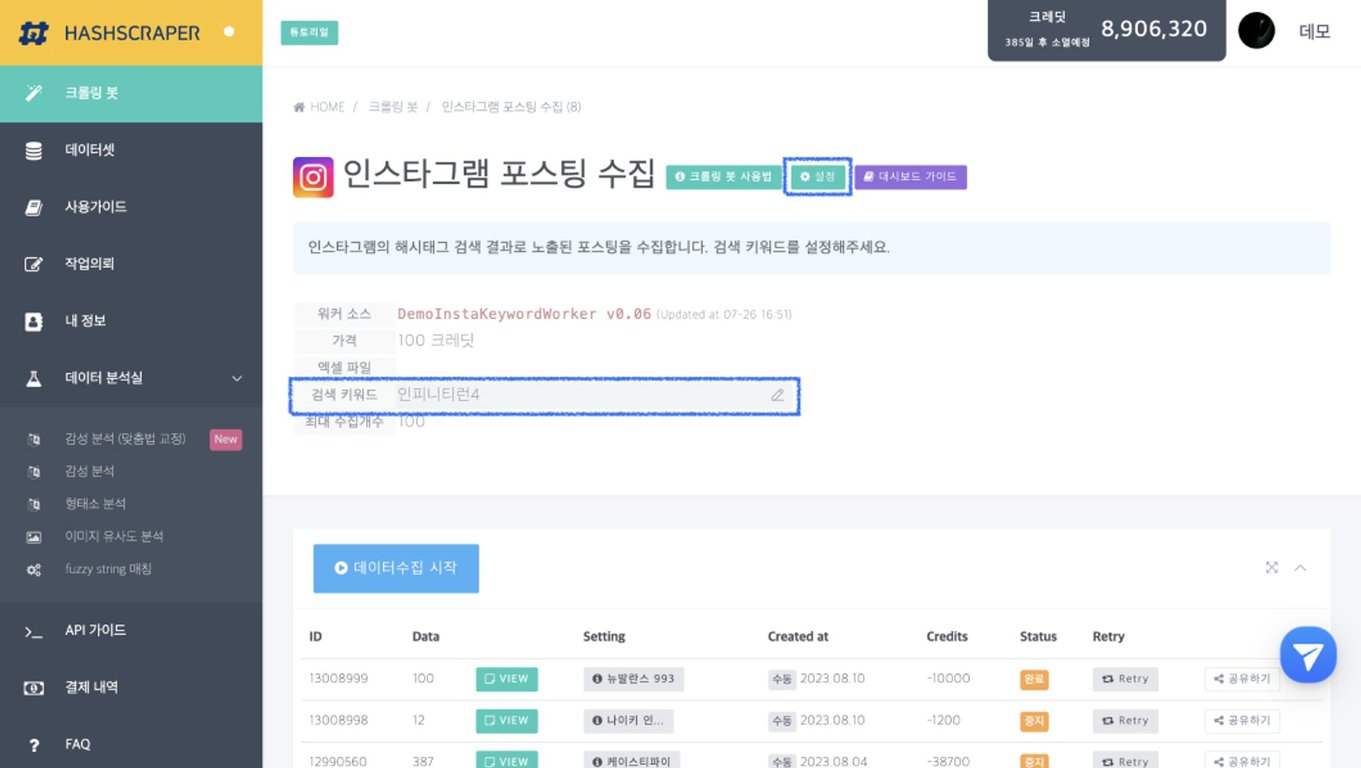Expand the 데이터 분석실 chevron
Image resolution: width=1361 pixels, height=768 pixels.
pyautogui.click(x=237, y=378)
